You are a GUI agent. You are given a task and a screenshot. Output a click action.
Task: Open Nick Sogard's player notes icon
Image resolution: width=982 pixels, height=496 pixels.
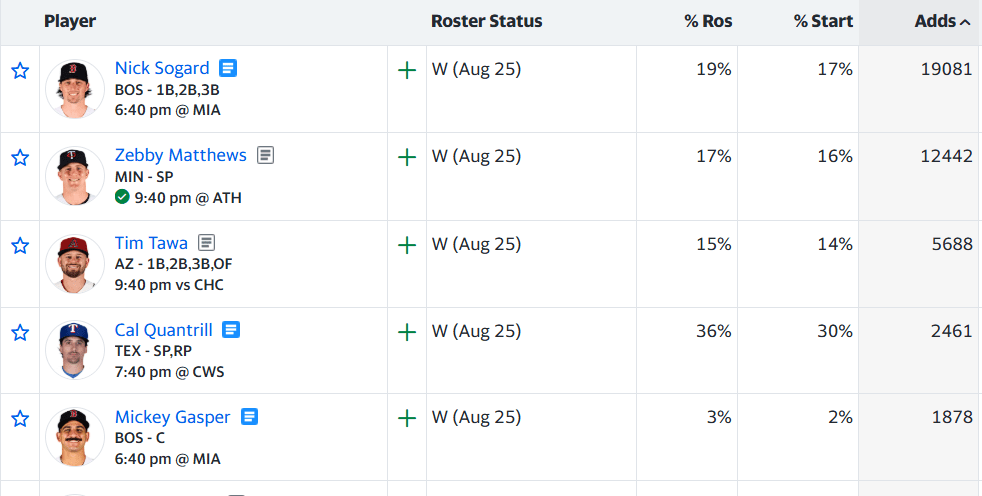pyautogui.click(x=228, y=68)
